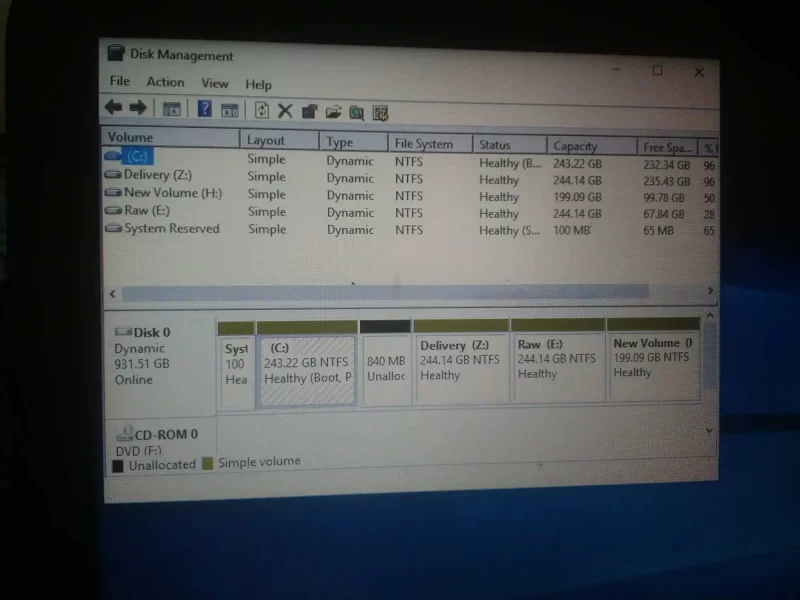This screenshot has height=600, width=800.
Task: Click the Forward arrow toolbar icon
Action: (x=138, y=108)
